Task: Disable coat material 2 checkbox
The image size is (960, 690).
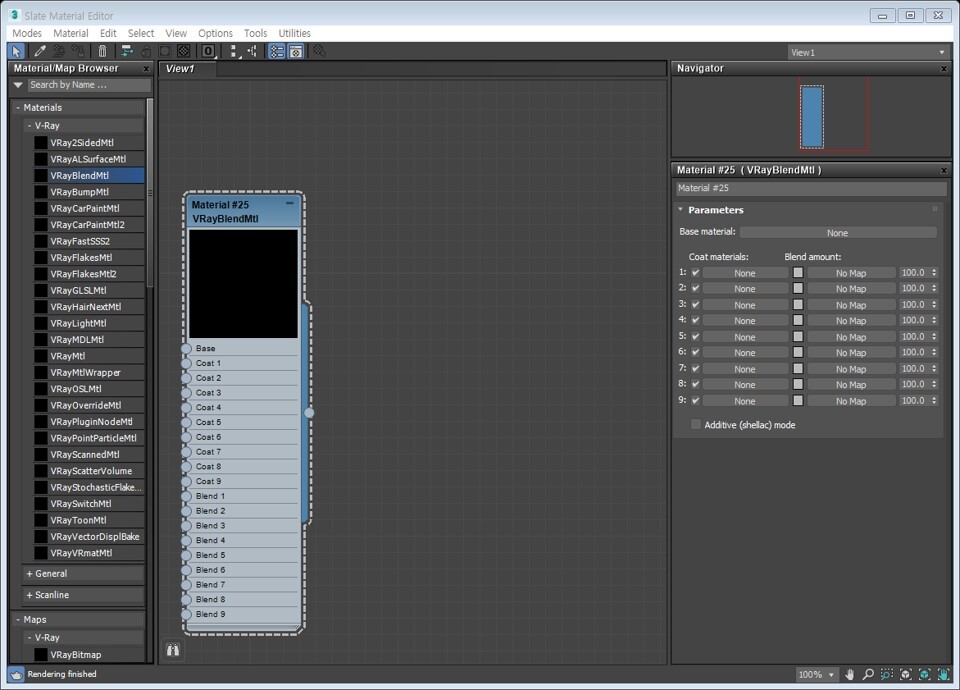Action: [x=696, y=288]
